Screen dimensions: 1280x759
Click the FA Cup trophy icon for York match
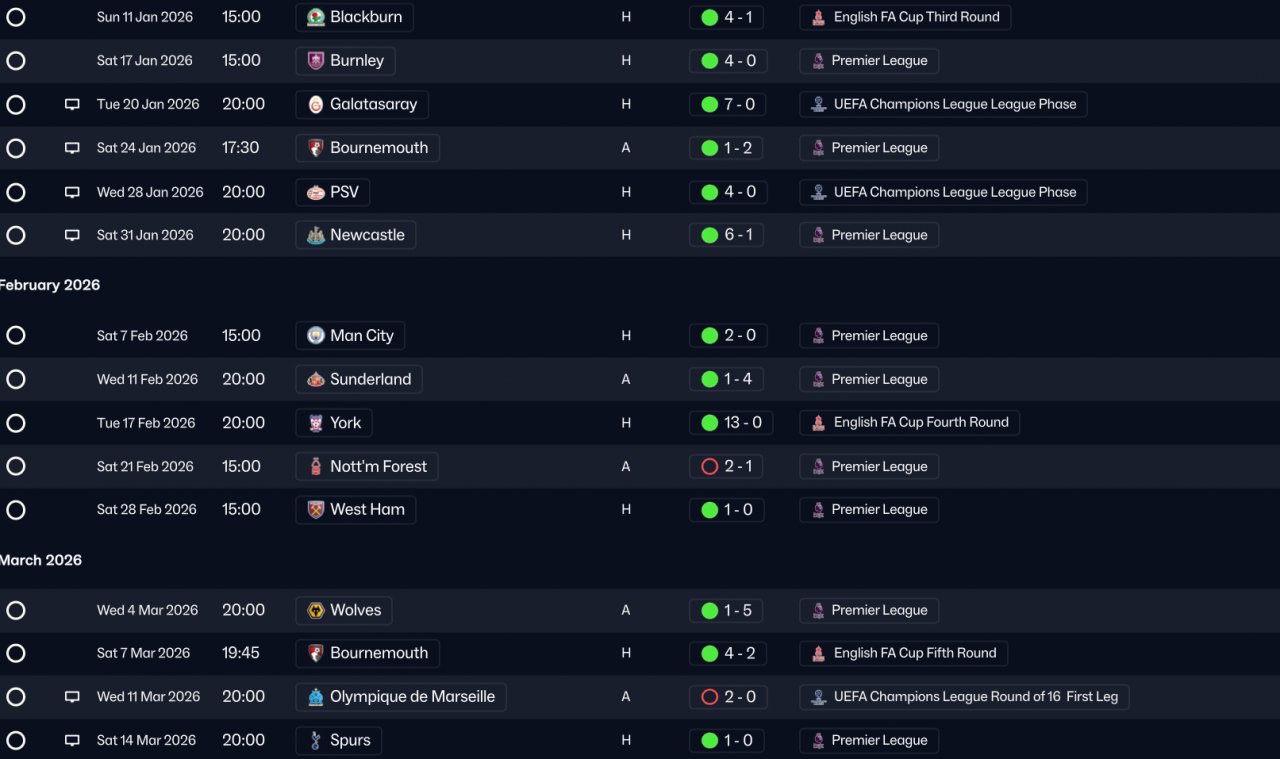818,423
